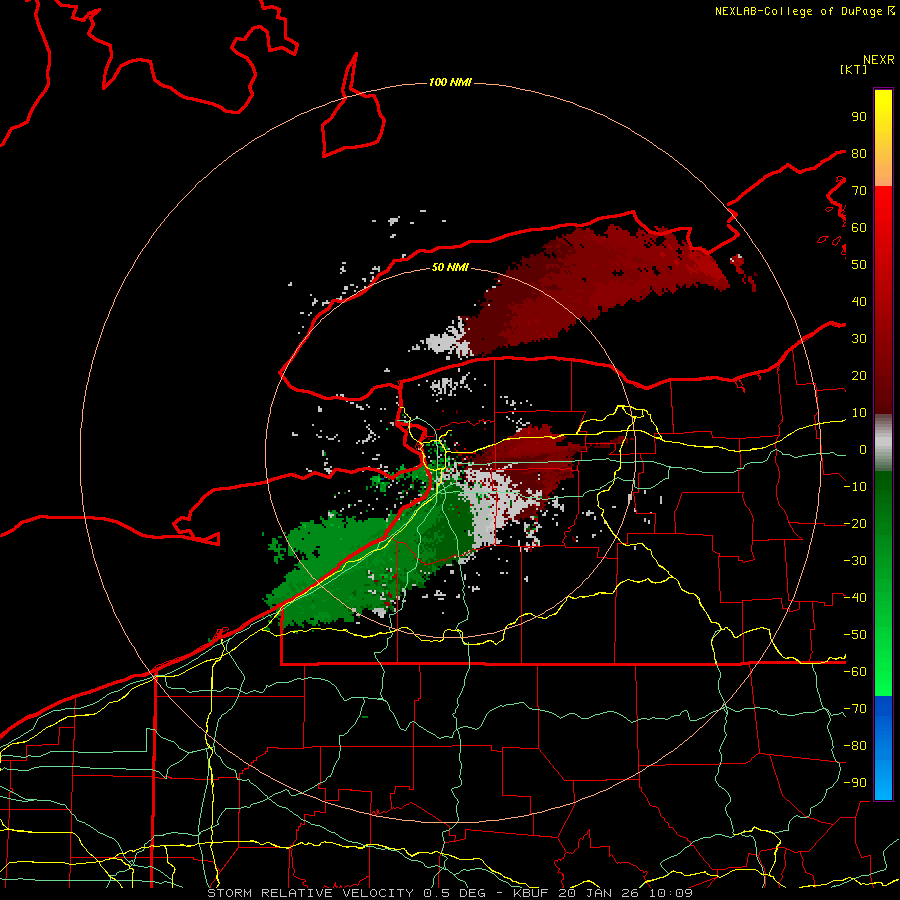This screenshot has width=900, height=900.
Task: Click the -60 scale value
Action: 855,672
